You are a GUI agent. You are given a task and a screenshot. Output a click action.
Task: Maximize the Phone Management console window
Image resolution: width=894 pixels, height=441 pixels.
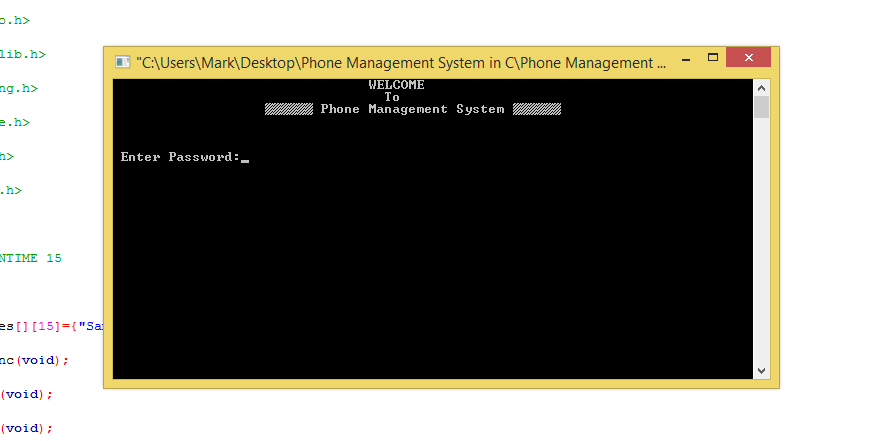[713, 57]
